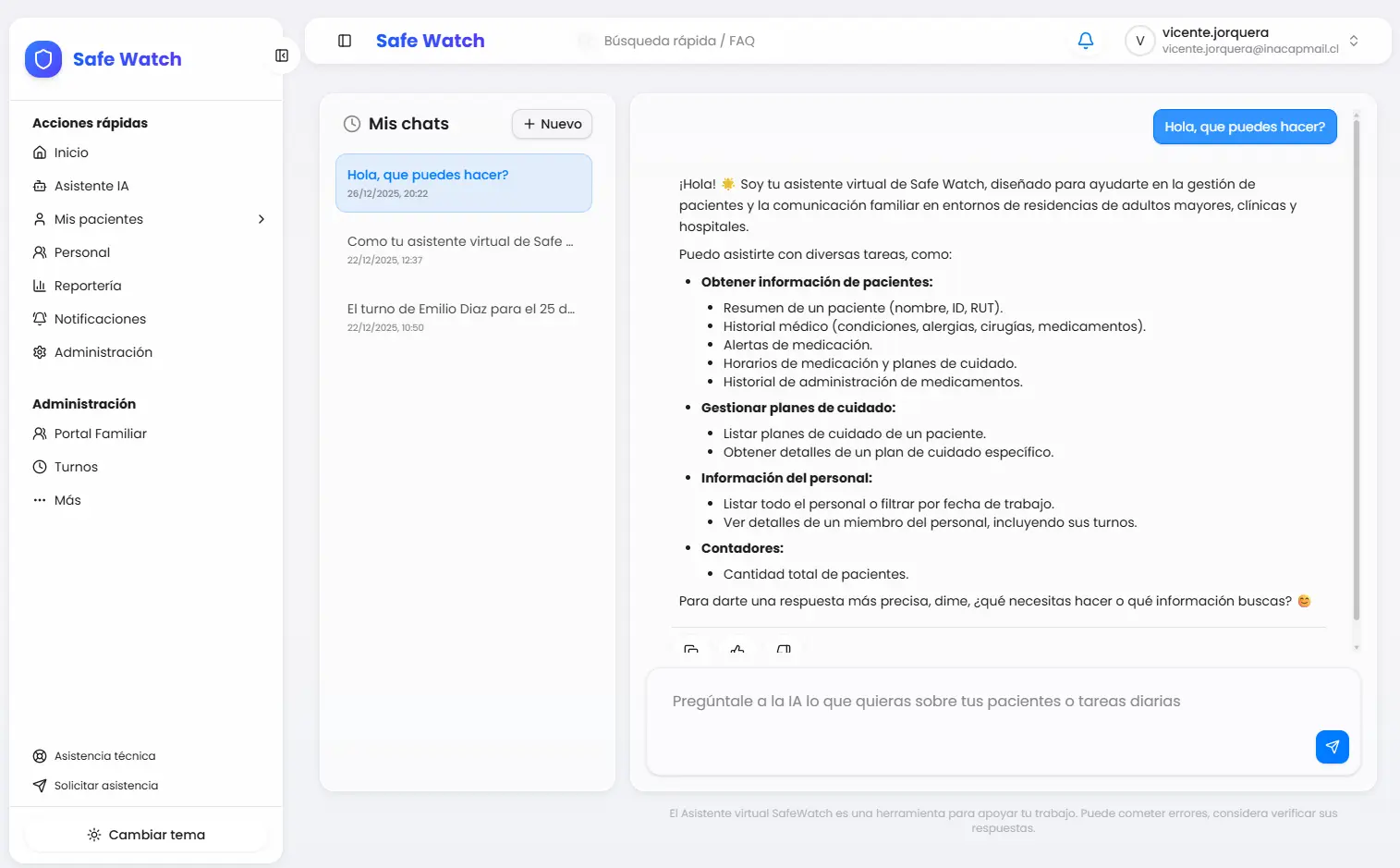Image resolution: width=1400 pixels, height=868 pixels.
Task: Like the assistant response with thumbs up
Action: point(737,649)
